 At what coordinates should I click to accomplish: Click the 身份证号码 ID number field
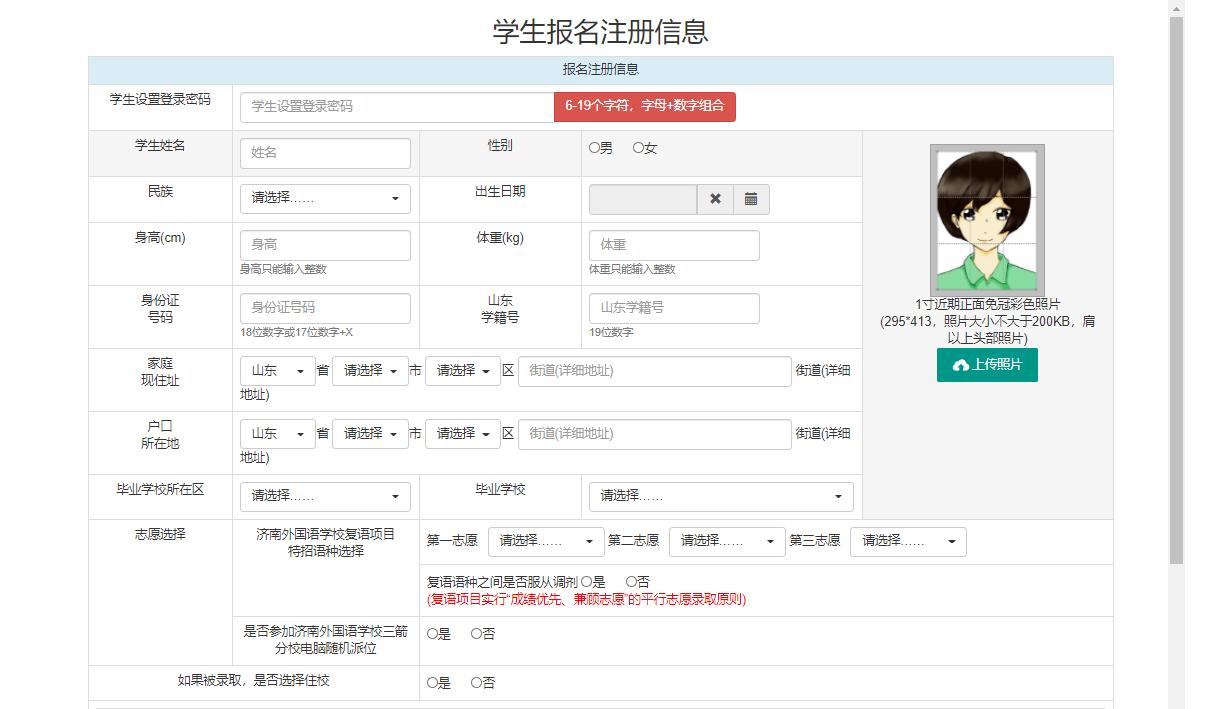[x=324, y=308]
